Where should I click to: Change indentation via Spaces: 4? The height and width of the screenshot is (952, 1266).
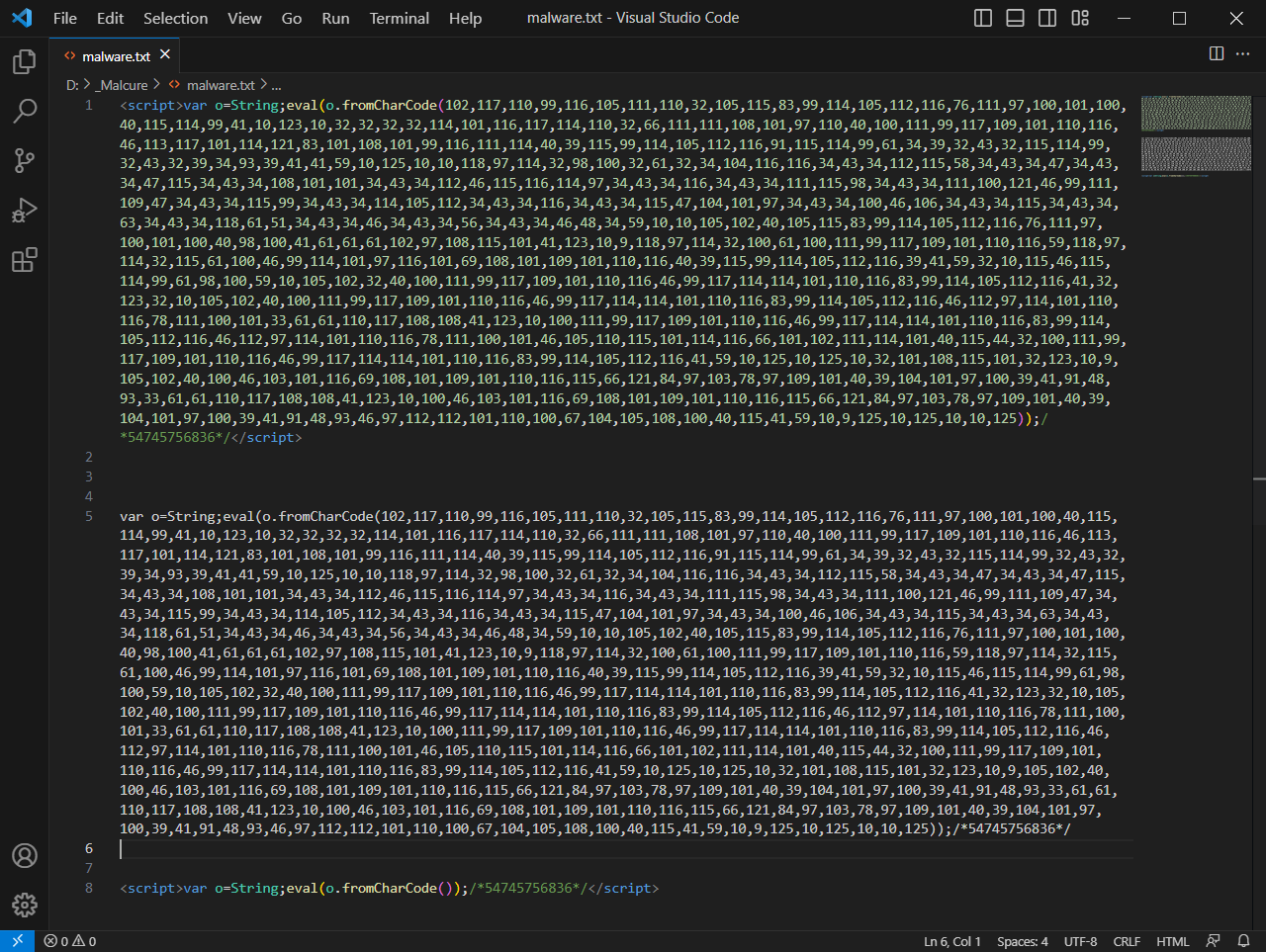(x=1022, y=941)
